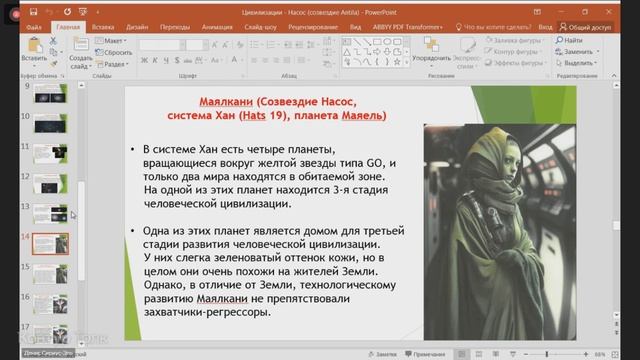Open the Section (Раздел) dropdown
This screenshot has height=360, width=640.
coord(113,64)
